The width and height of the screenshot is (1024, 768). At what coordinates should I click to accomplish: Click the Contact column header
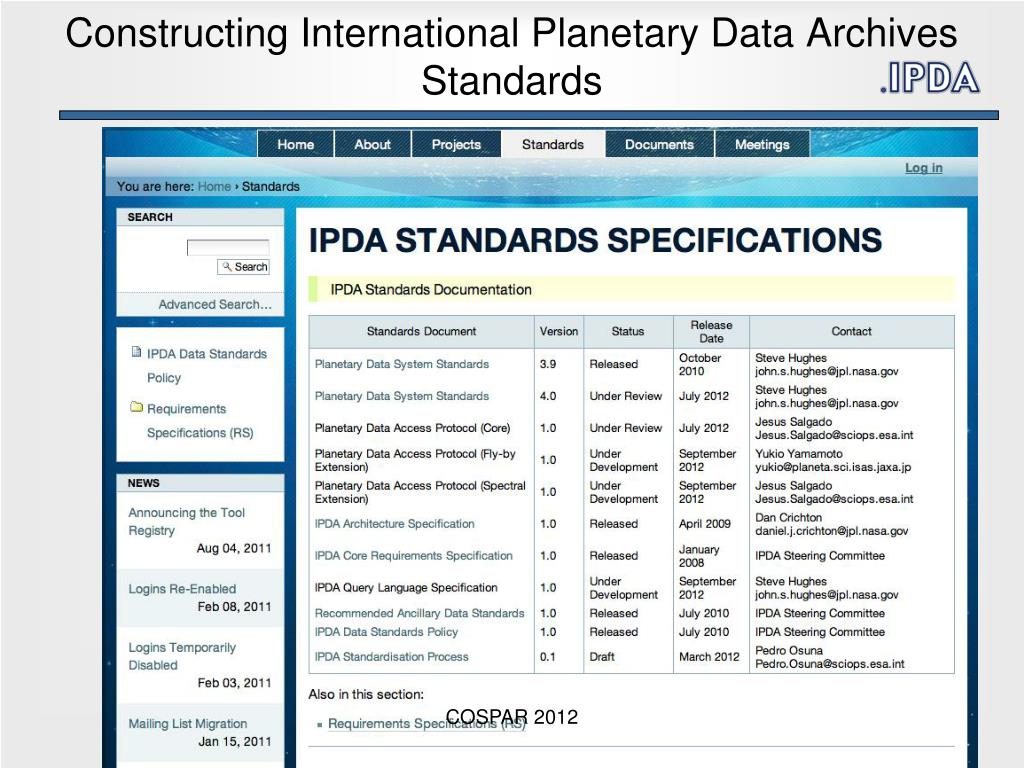click(x=851, y=331)
